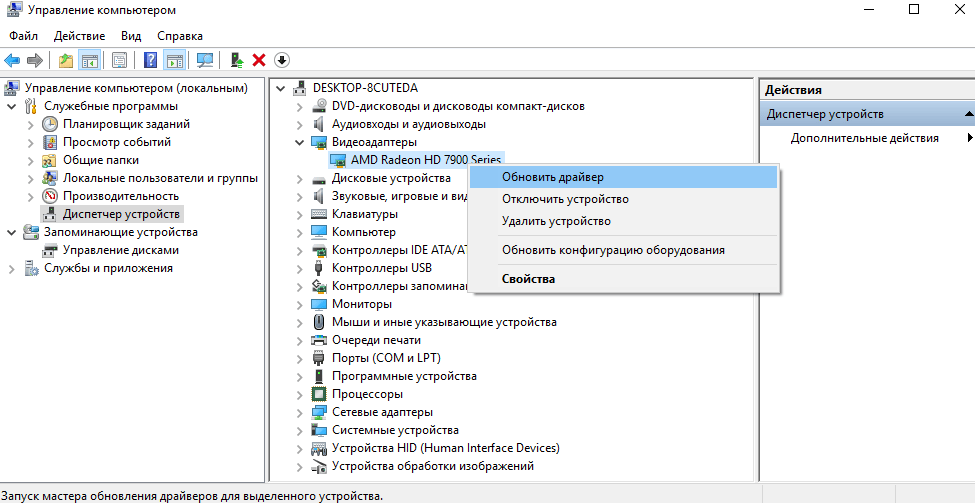Collapse Диспетчер устройств section in Actions pane
The height and width of the screenshot is (503, 975).
point(969,114)
